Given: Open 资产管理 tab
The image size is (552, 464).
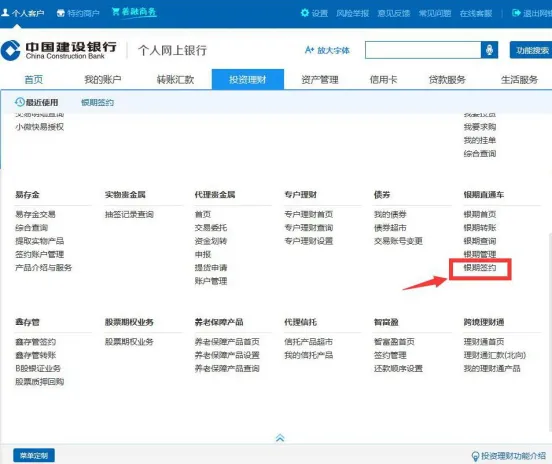Looking at the screenshot, I should click(x=320, y=80).
